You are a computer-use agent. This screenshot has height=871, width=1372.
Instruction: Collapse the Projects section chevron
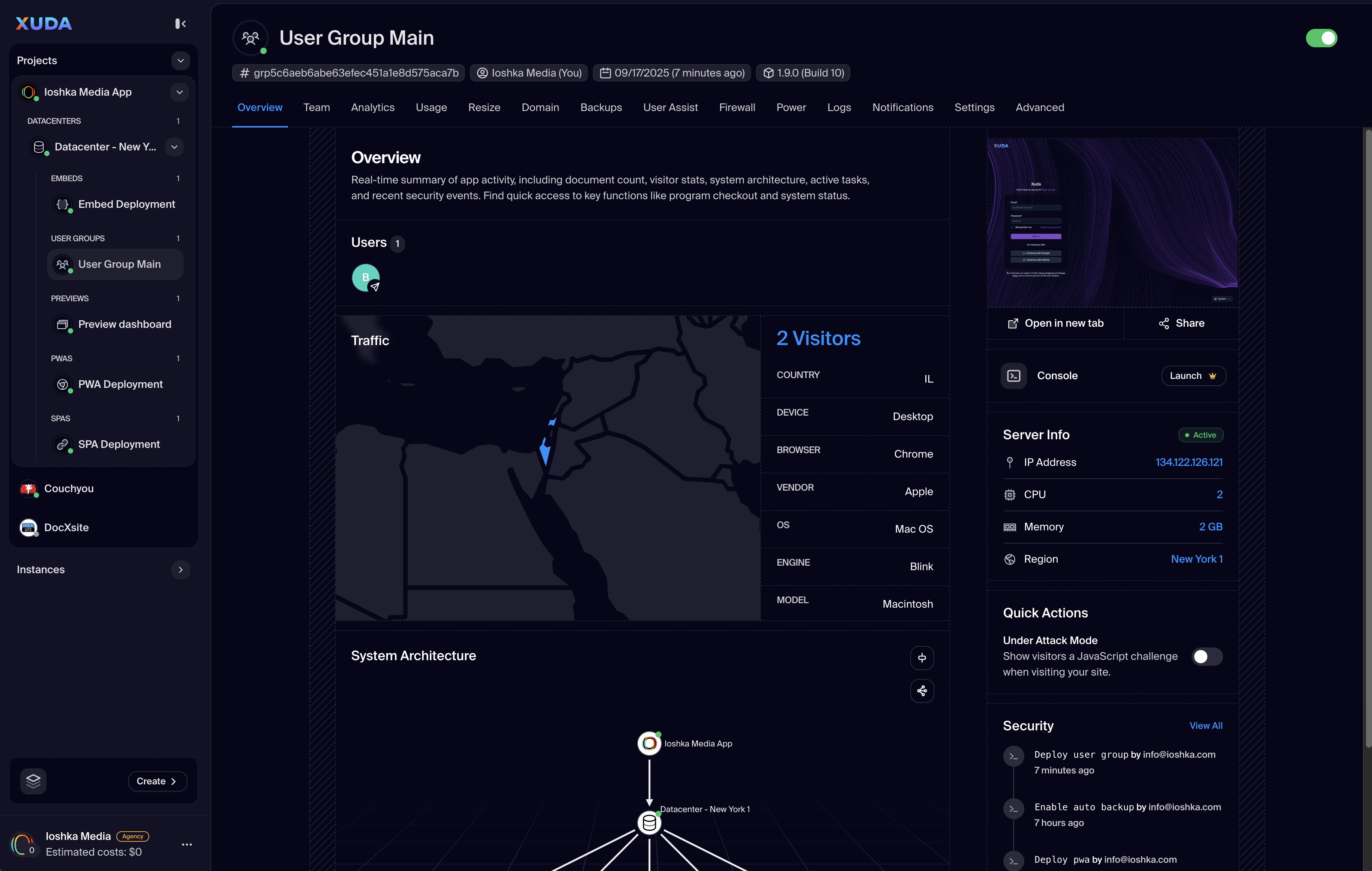point(180,60)
